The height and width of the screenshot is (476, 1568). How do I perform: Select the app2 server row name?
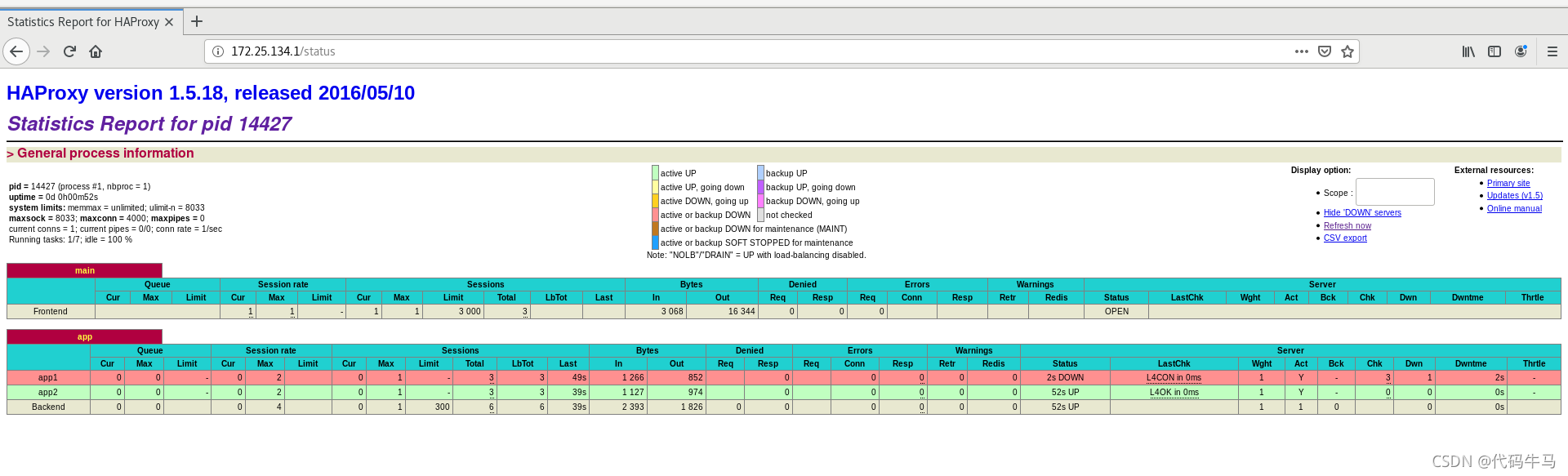[48, 393]
